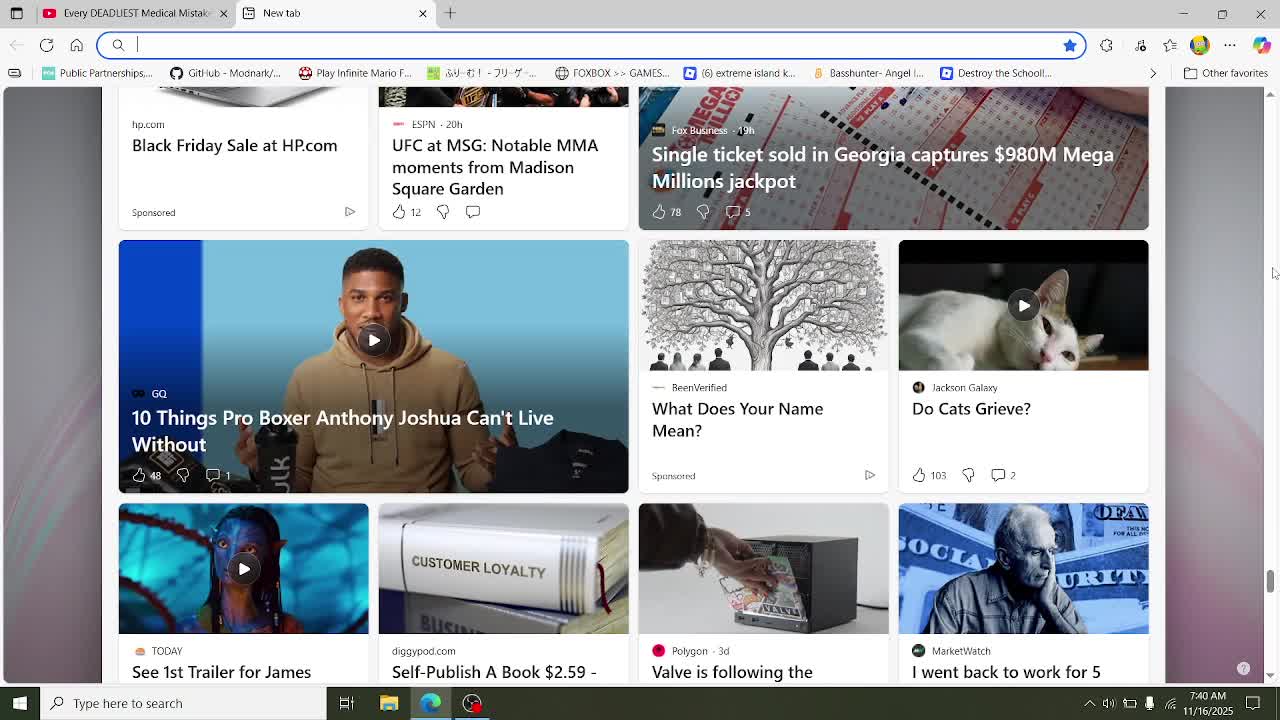Image resolution: width=1280 pixels, height=720 pixels.
Task: Open a new tab with plus button
Action: (x=450, y=13)
